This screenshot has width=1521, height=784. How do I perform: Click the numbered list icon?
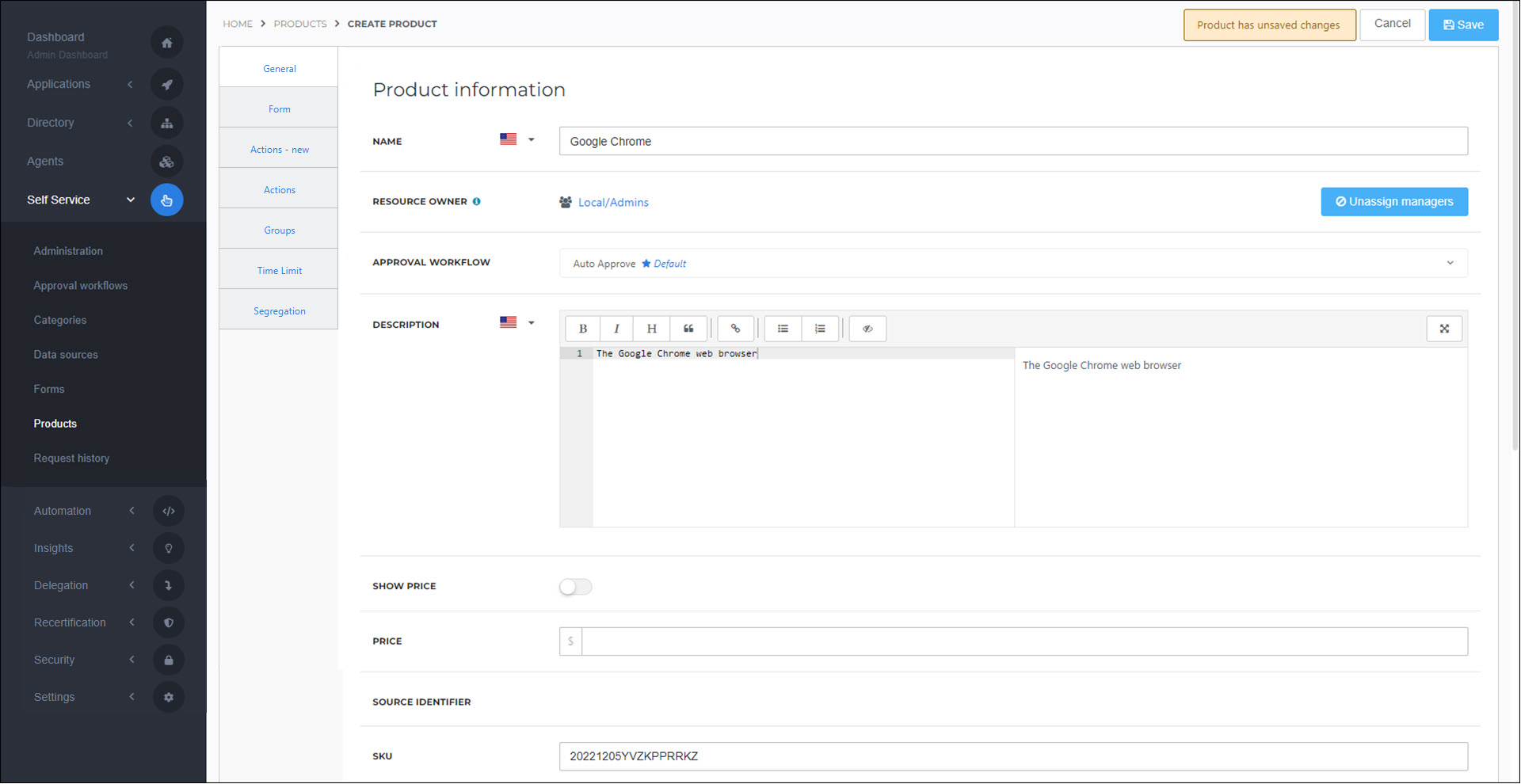coord(820,329)
